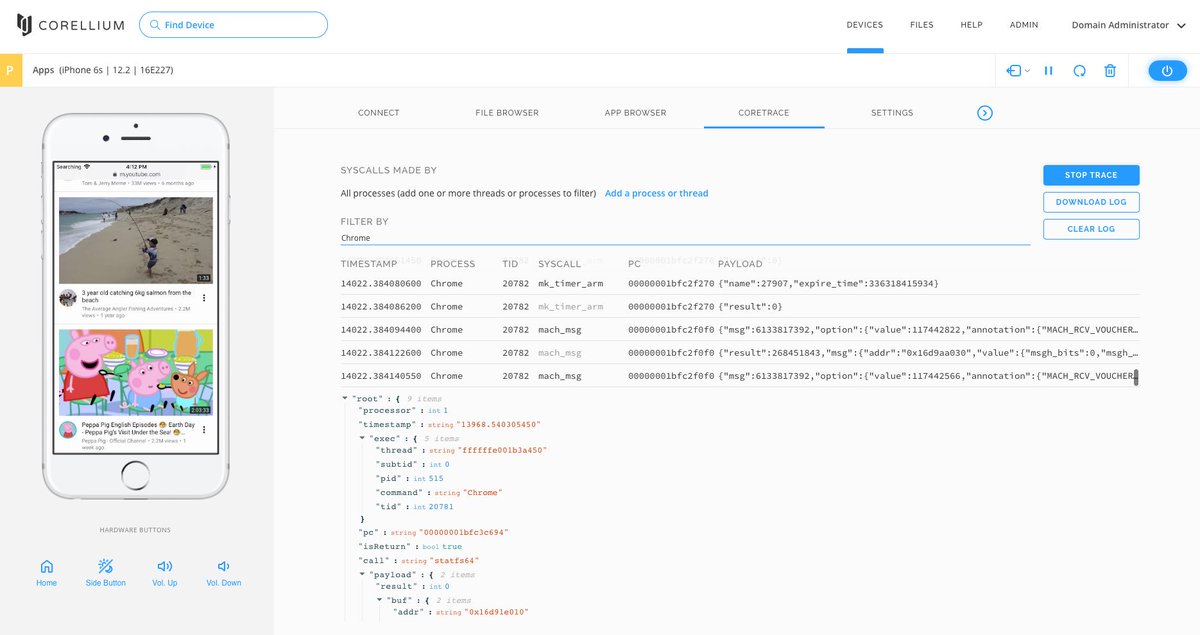Click the Peppa Pig channel avatar

point(67,430)
